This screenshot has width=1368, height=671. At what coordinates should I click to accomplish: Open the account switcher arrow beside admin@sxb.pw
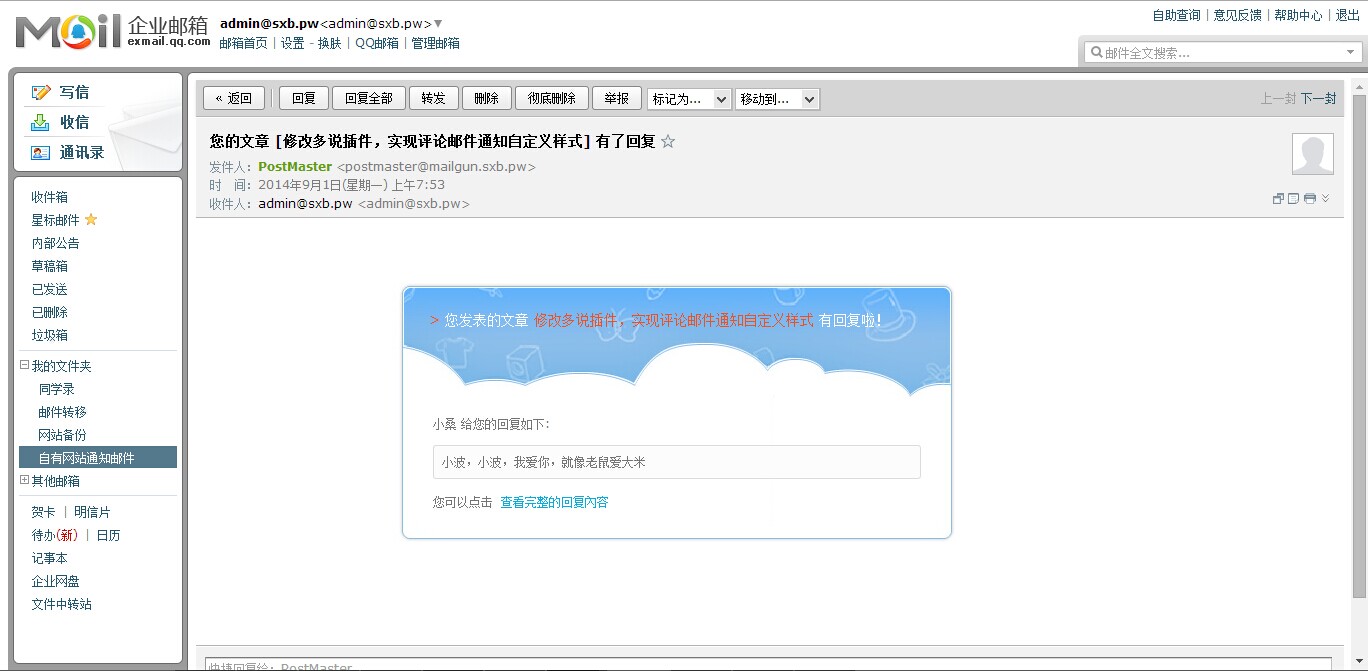point(439,24)
